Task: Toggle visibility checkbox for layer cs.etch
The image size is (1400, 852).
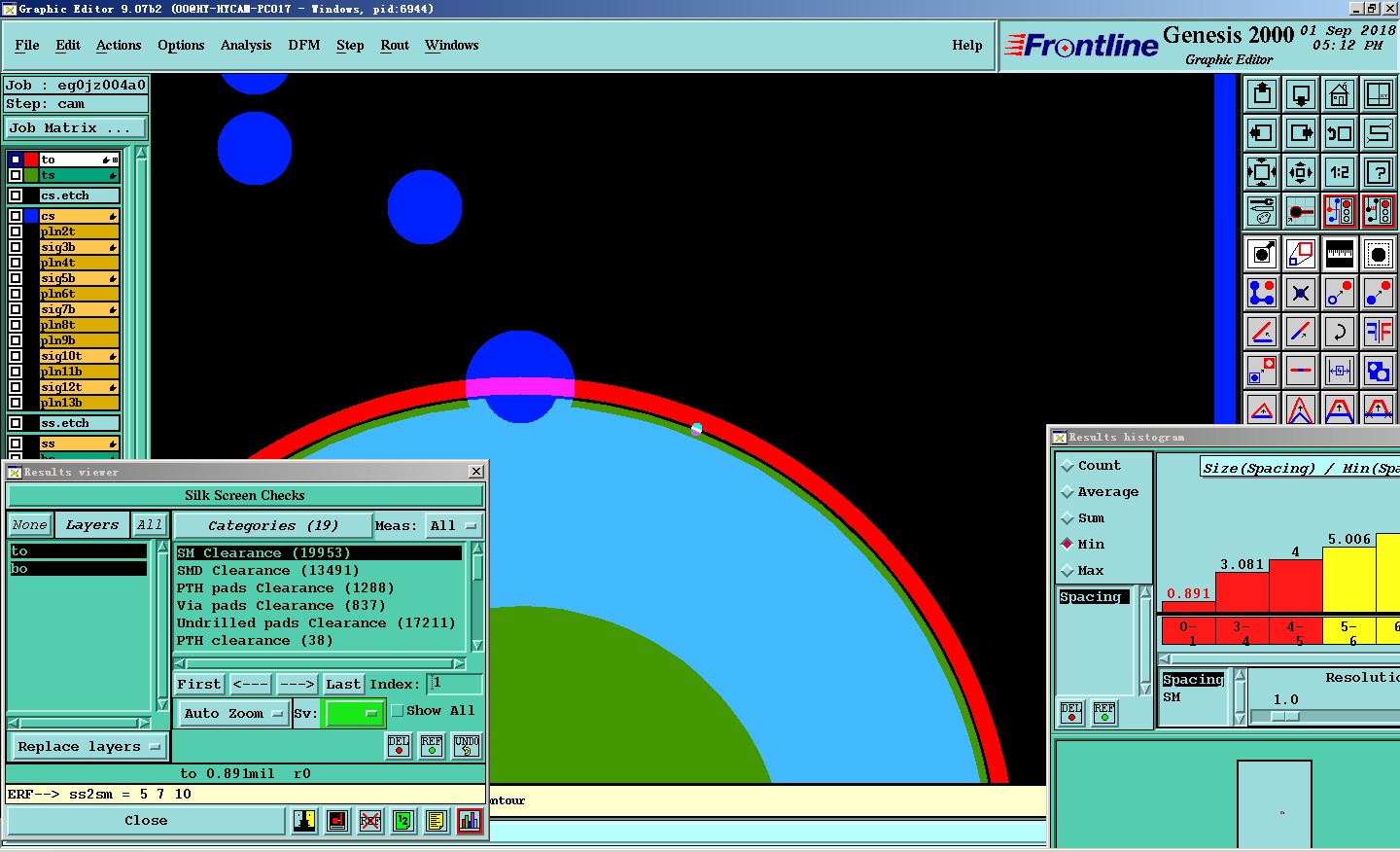Action: 16,195
